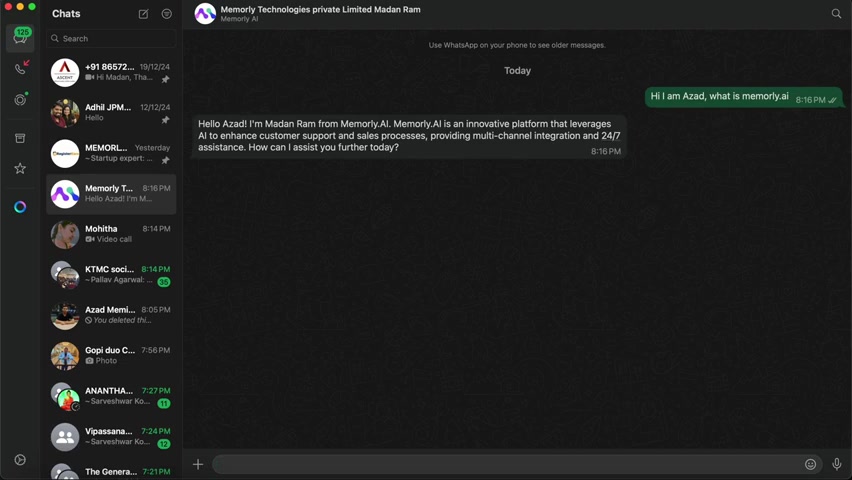Open The Genera... chat
852x480 pixels.
click(x=111, y=471)
